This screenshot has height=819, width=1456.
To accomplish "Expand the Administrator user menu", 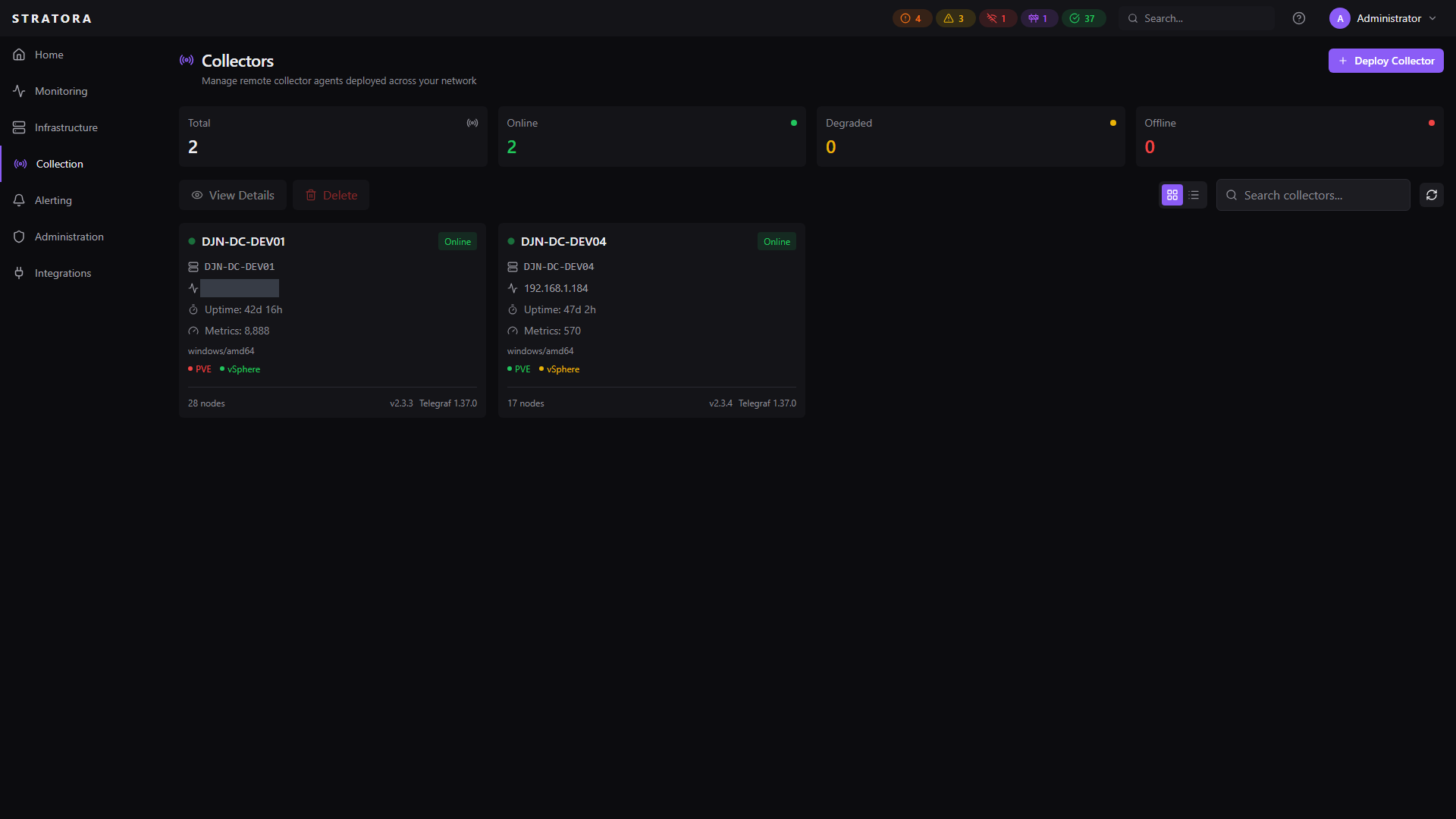I will [1383, 18].
